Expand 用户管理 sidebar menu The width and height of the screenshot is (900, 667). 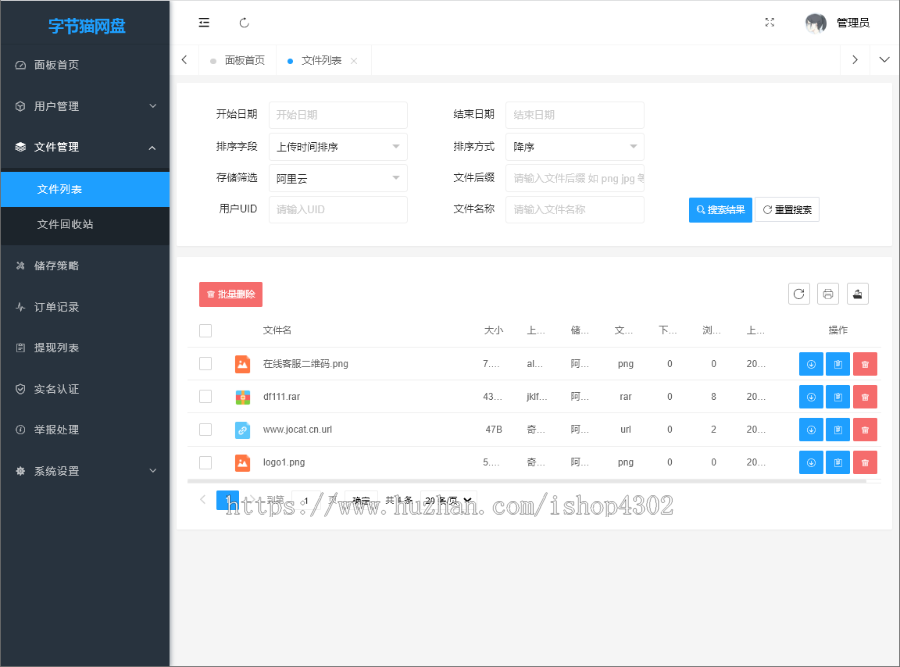click(x=85, y=106)
